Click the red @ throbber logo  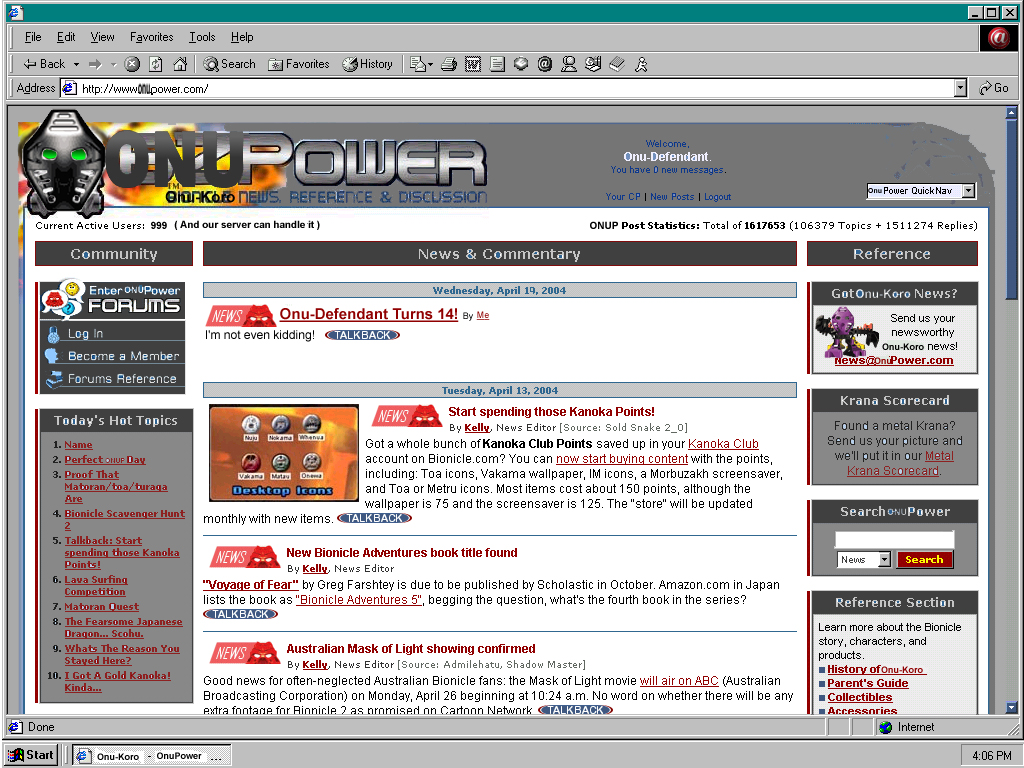(x=998, y=38)
